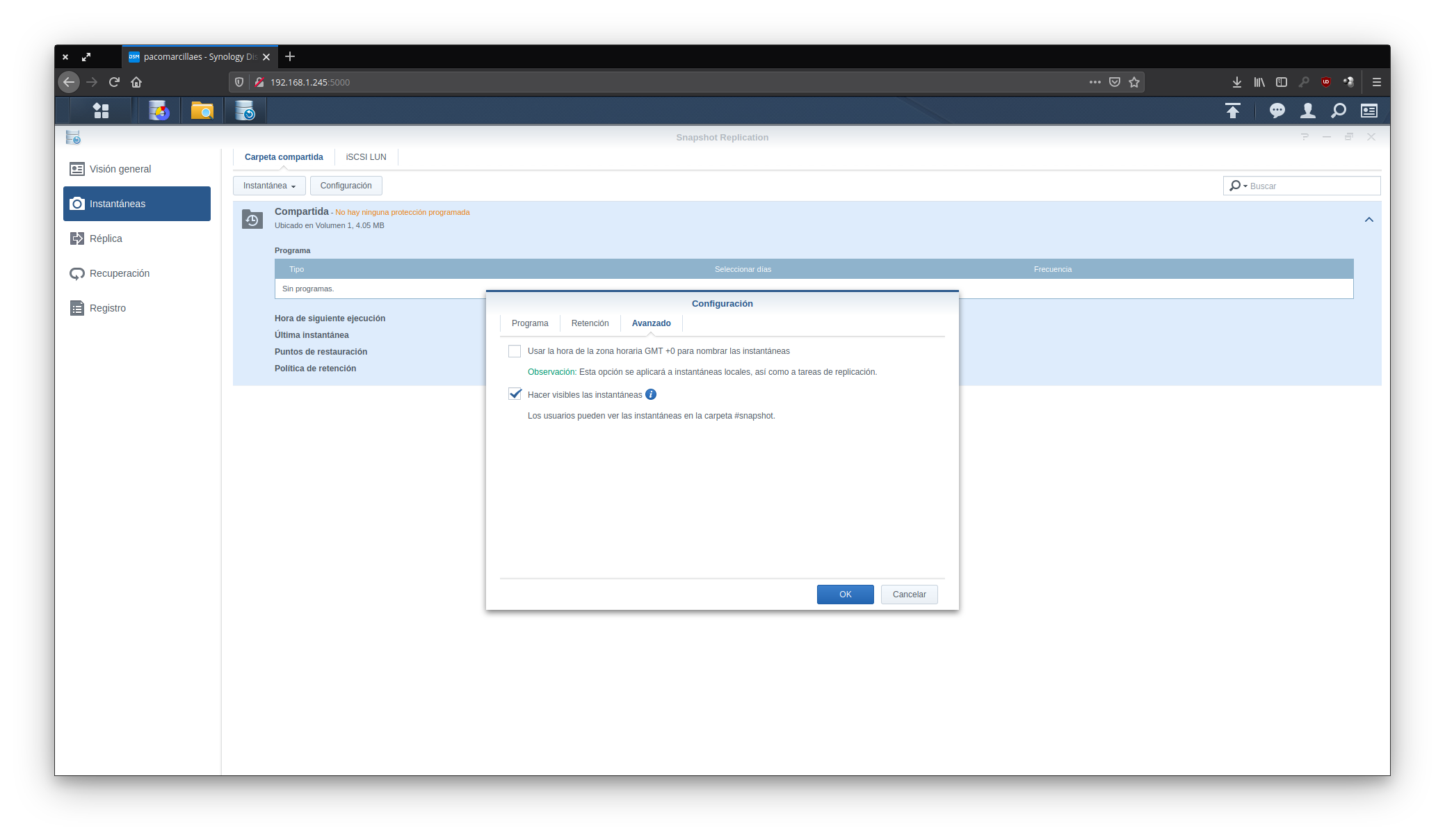Open the Instantánea dropdown button
Viewport: 1445px width, 840px height.
pos(269,186)
